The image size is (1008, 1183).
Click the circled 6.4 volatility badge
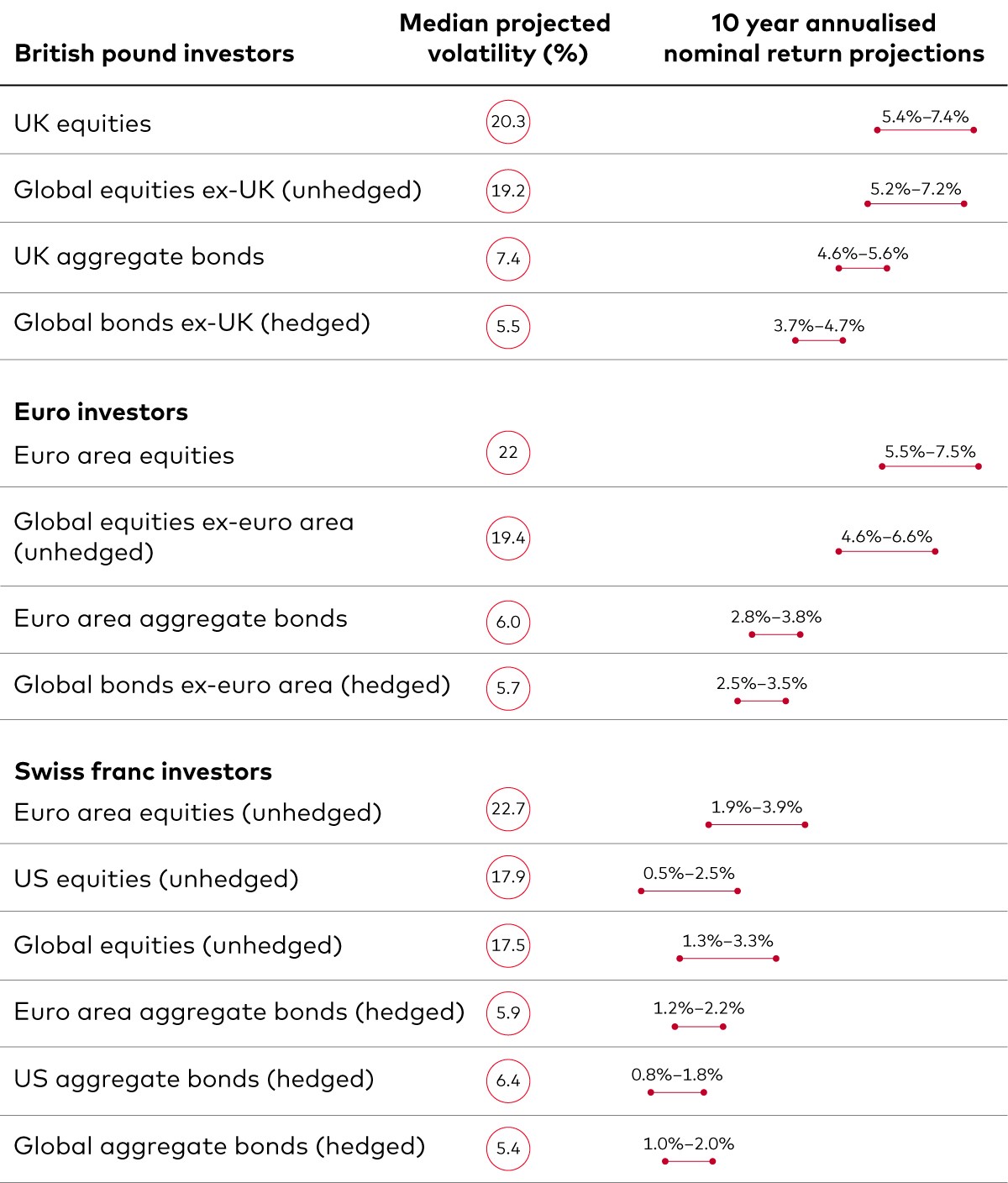pyautogui.click(x=507, y=1080)
